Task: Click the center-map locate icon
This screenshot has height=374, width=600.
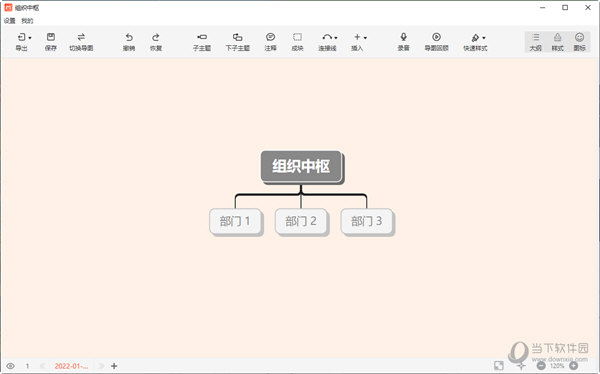Action: pos(521,366)
